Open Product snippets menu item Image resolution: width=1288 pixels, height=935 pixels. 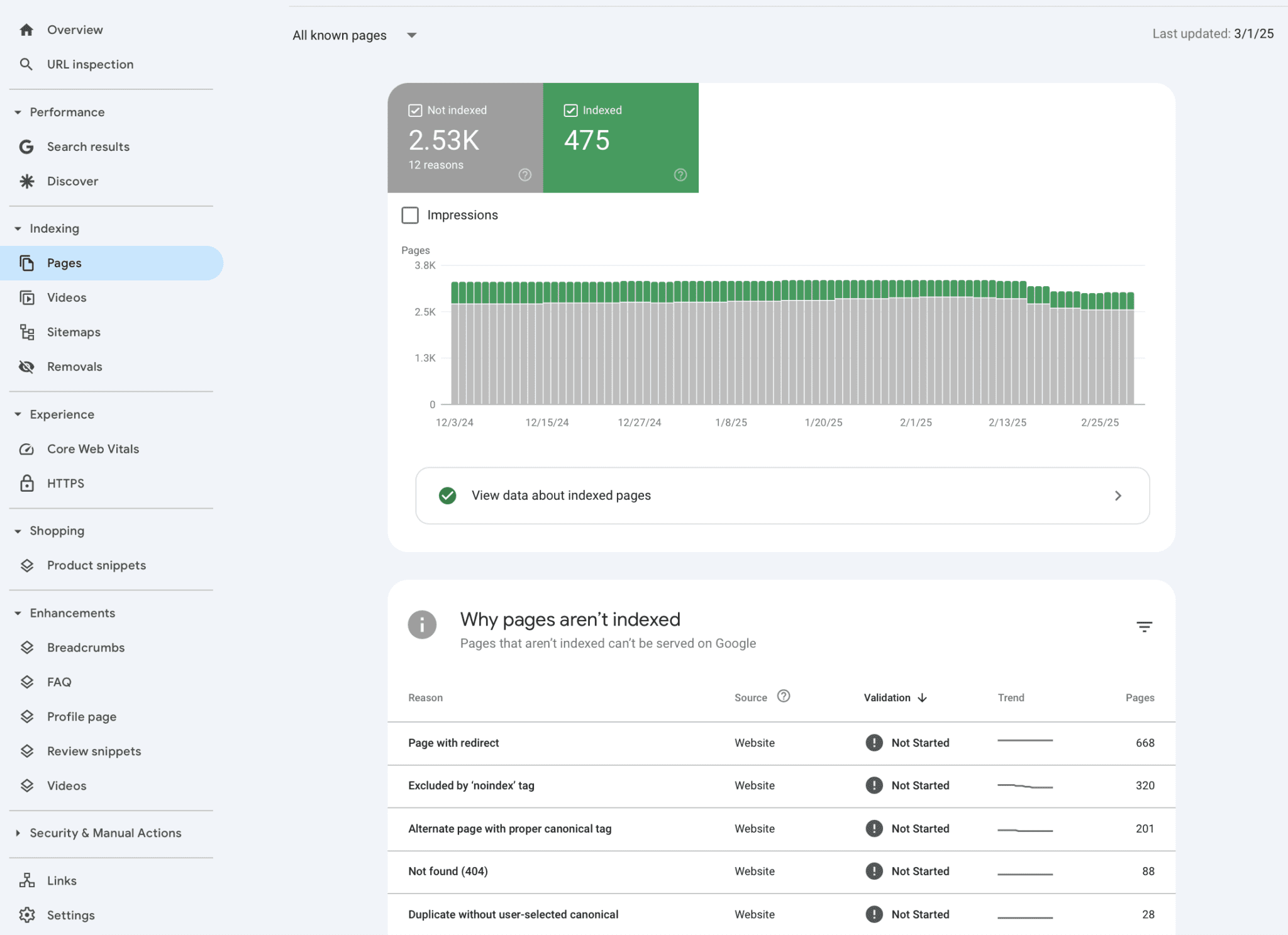click(x=96, y=565)
